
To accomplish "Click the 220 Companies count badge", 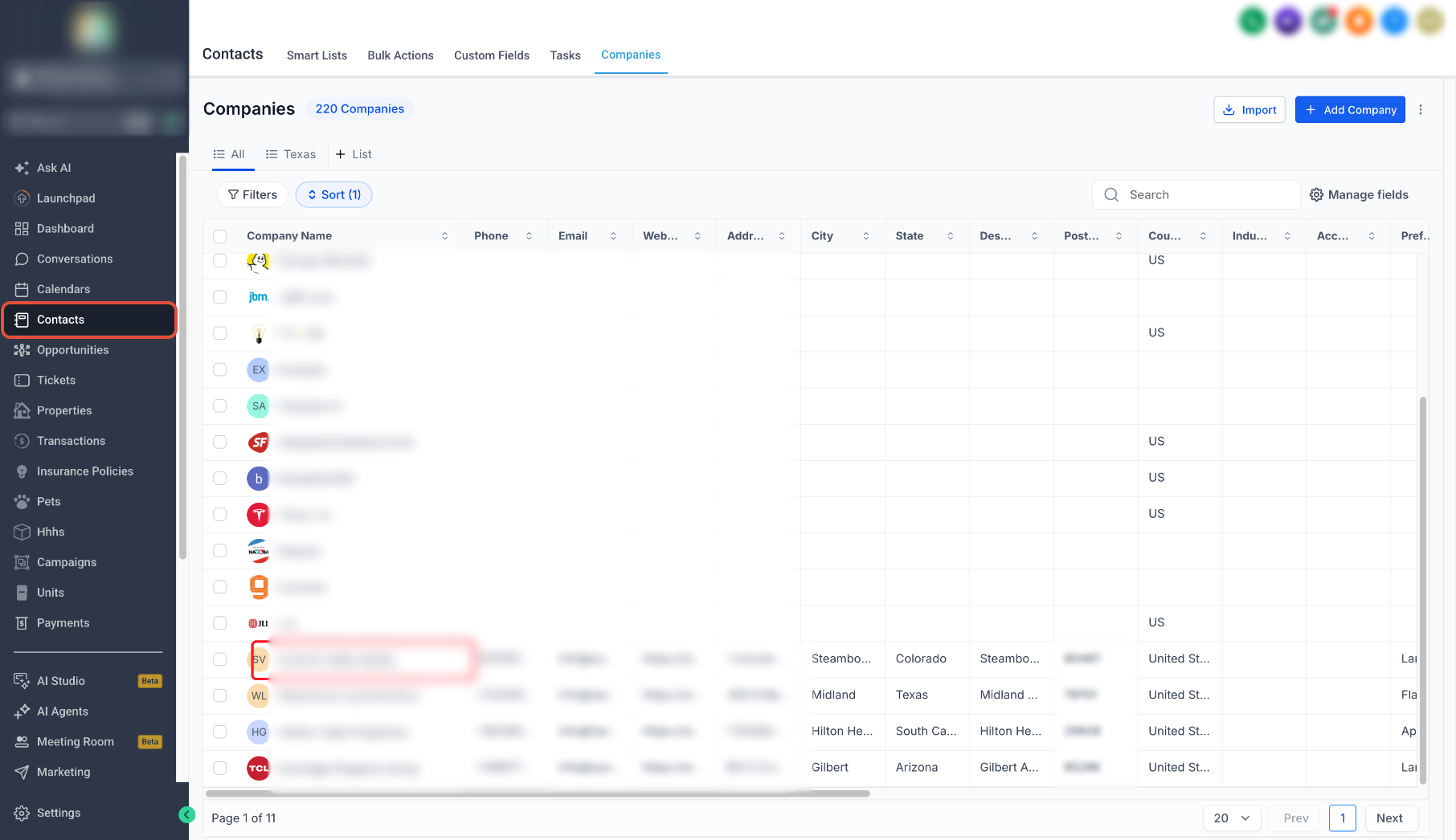I will click(x=360, y=109).
